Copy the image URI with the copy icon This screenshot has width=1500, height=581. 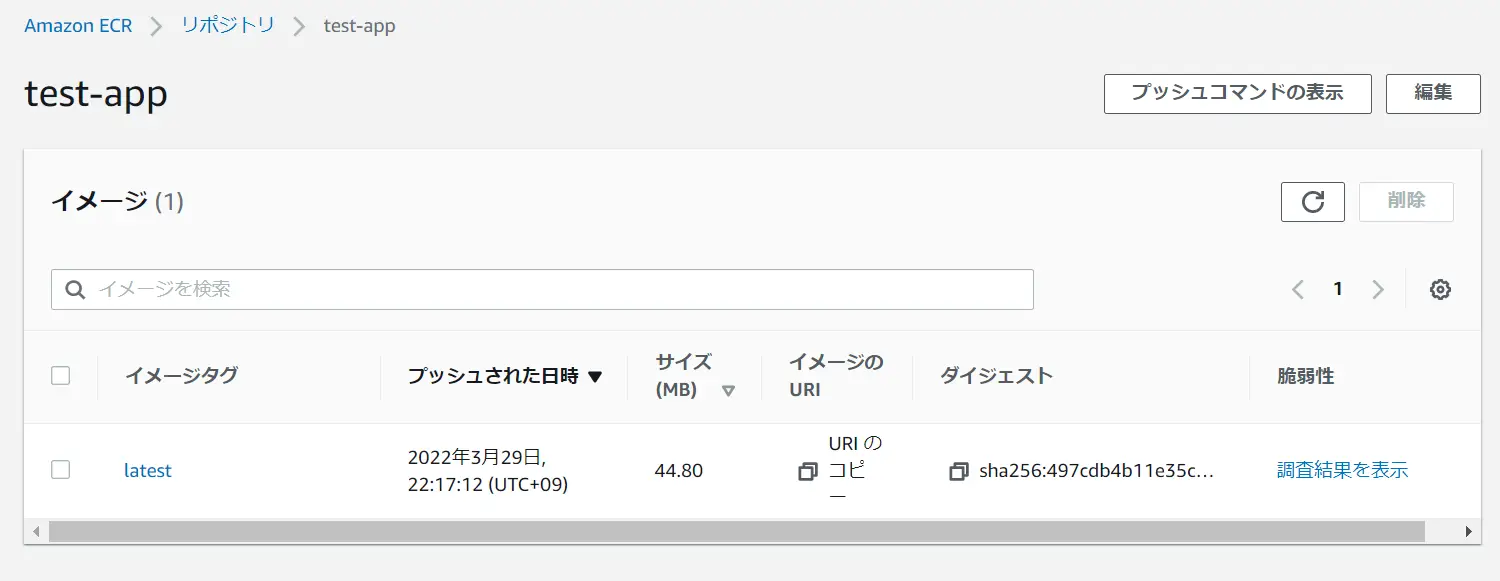point(808,471)
